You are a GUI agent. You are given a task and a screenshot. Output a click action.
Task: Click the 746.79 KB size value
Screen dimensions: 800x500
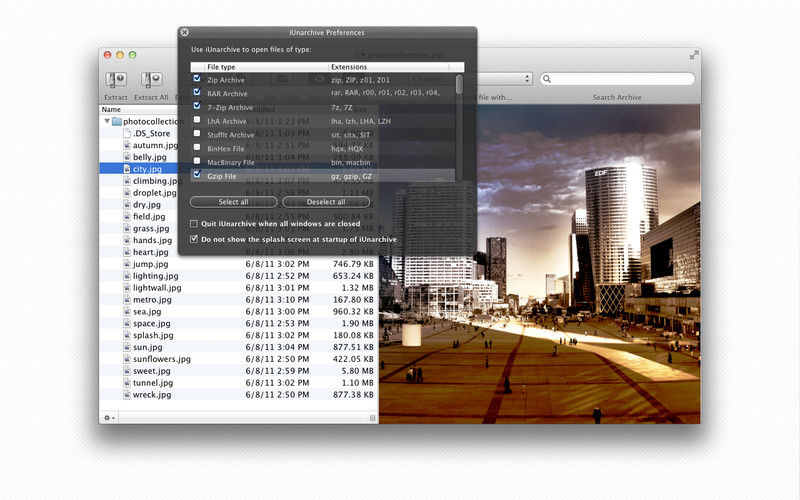pyautogui.click(x=353, y=264)
